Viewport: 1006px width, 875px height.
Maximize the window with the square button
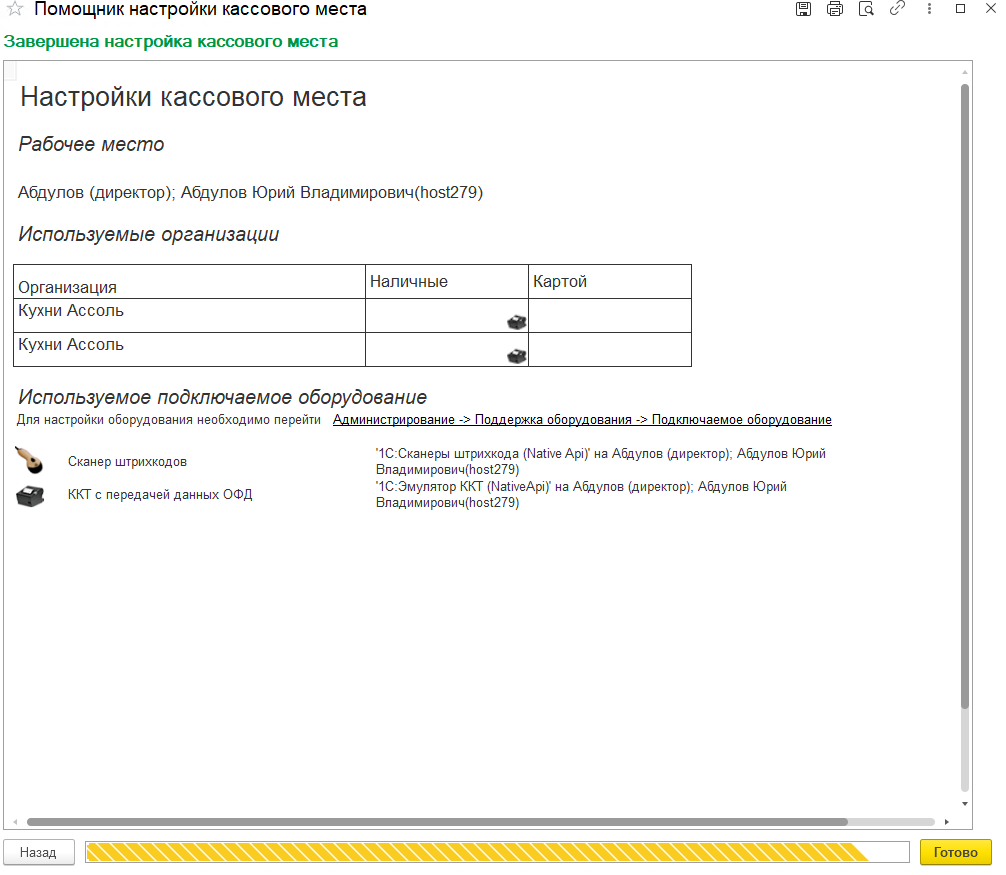[961, 9]
